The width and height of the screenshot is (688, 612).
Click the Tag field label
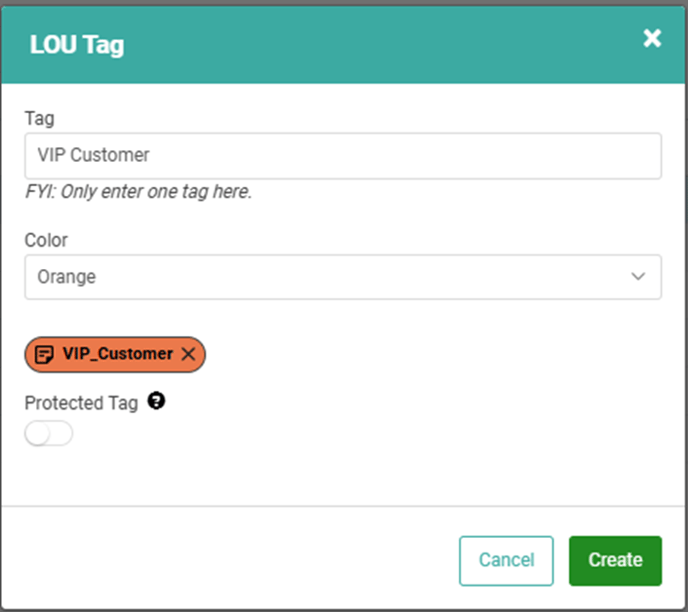point(39,118)
